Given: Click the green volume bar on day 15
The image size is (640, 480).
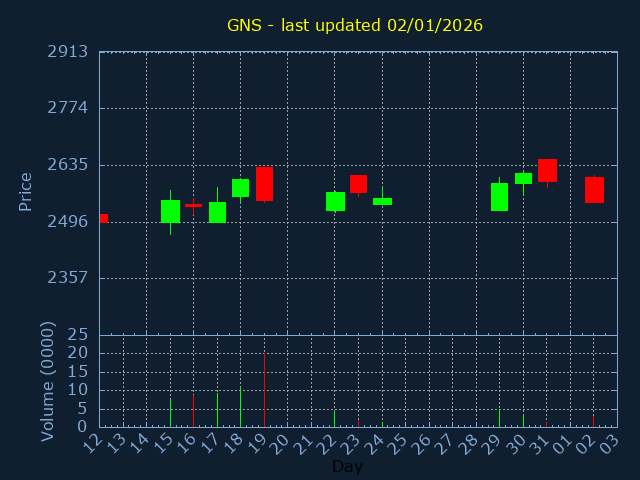Looking at the screenshot, I should [x=170, y=413].
